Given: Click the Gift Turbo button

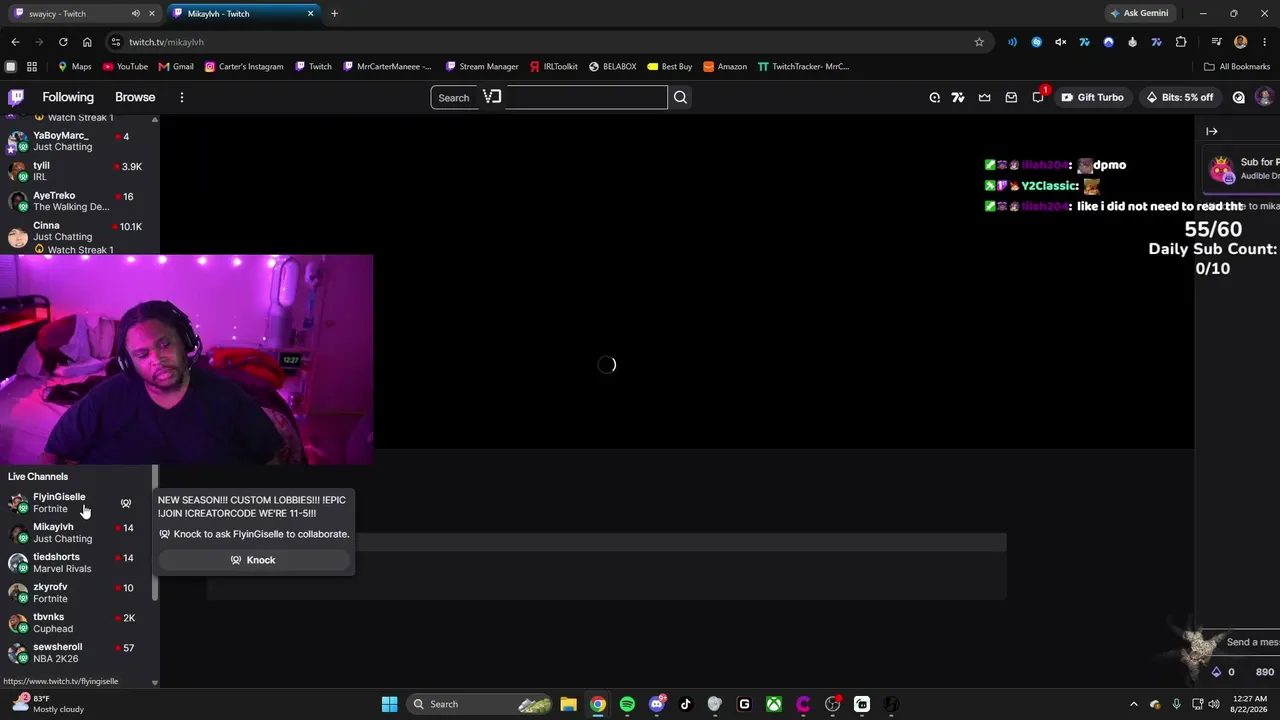Looking at the screenshot, I should click(x=1092, y=97).
